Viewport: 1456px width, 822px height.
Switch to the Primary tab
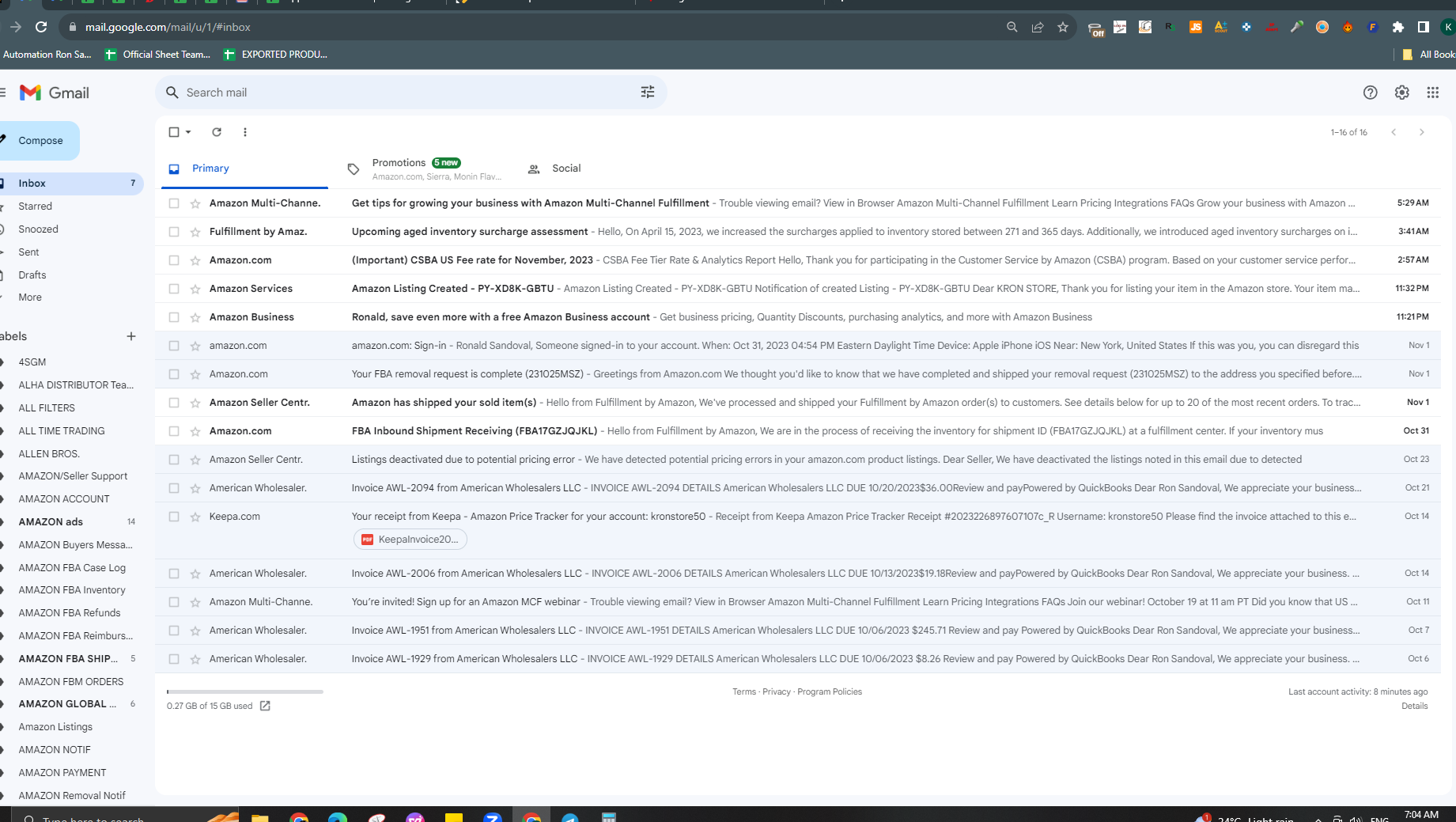point(244,169)
